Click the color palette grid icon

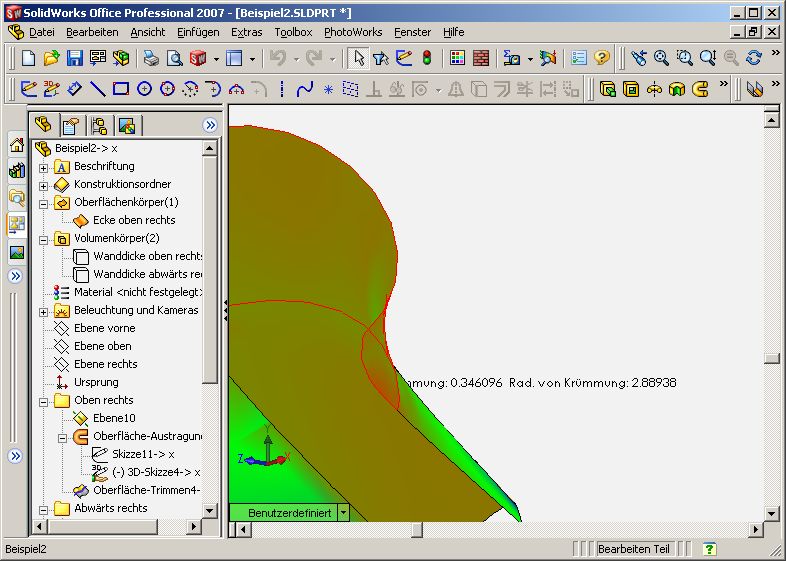click(x=457, y=58)
